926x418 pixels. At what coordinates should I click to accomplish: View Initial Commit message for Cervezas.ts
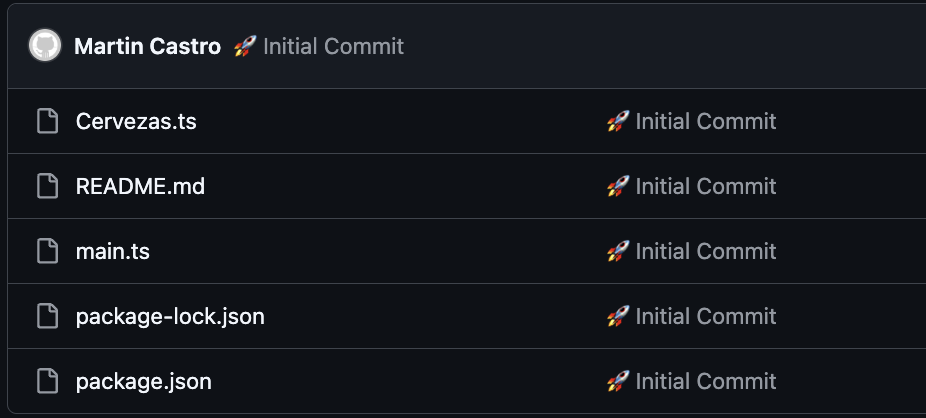point(705,122)
